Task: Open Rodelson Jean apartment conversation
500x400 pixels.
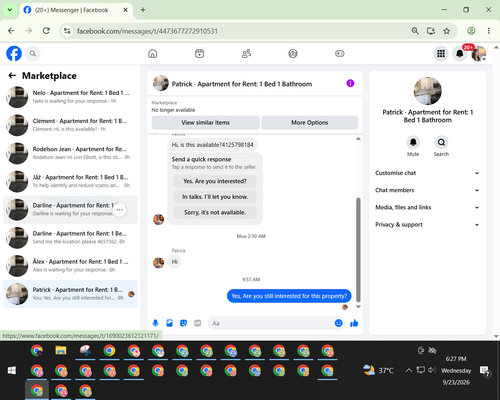Action: (x=70, y=153)
